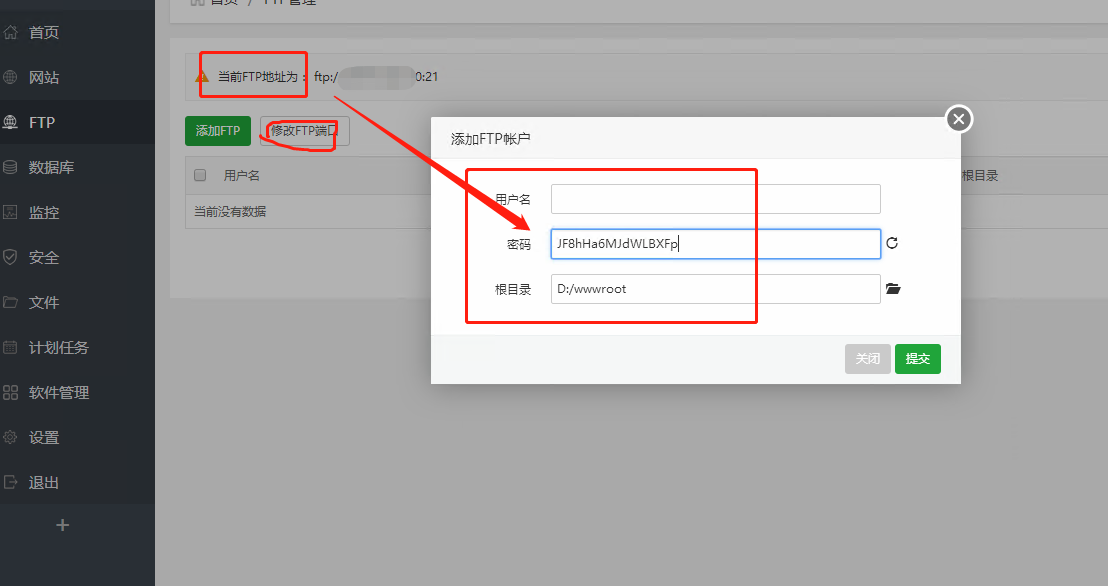Click the grey 关闭 button

[868, 358]
